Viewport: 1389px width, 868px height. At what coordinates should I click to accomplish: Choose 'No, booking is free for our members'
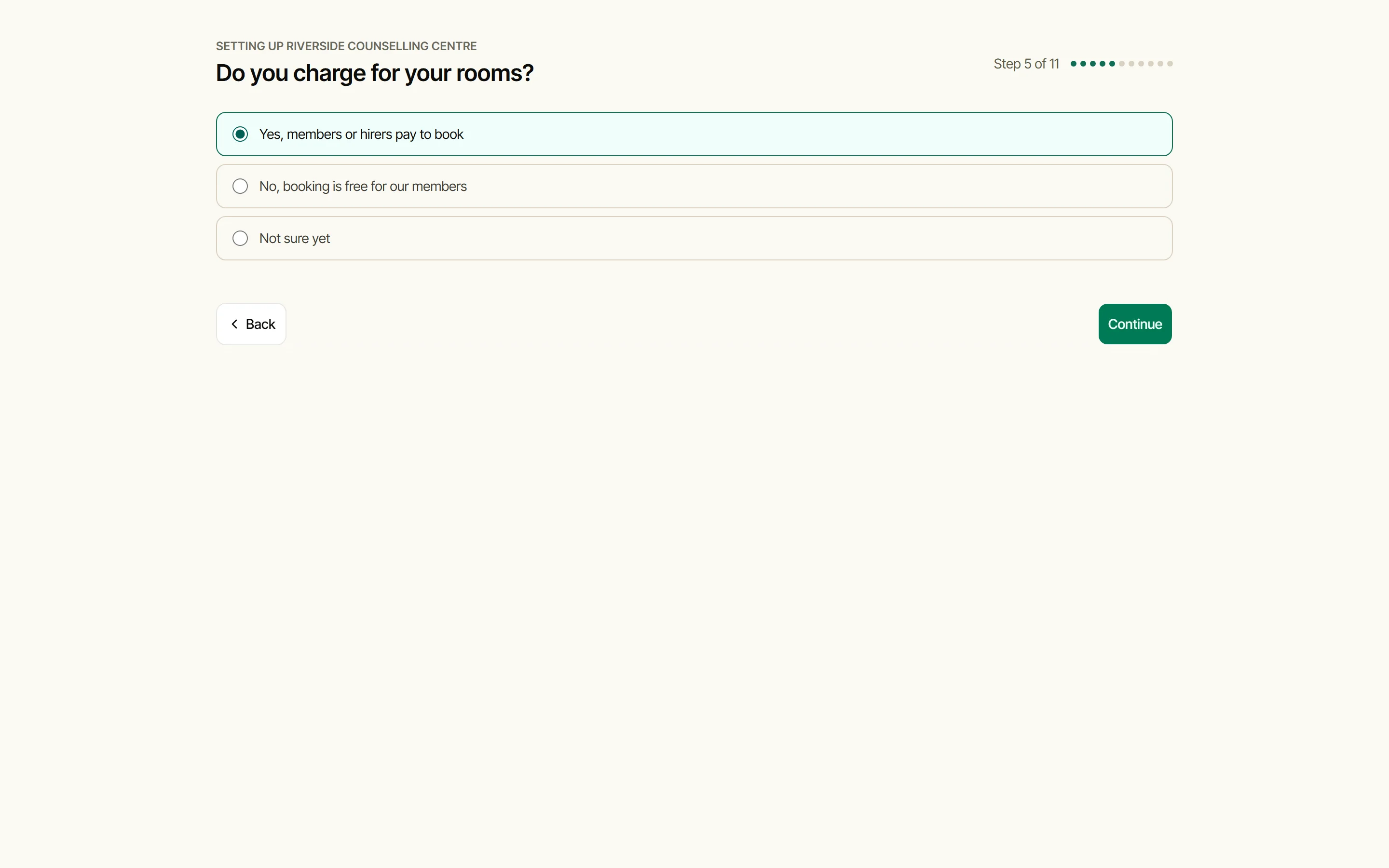(694, 186)
